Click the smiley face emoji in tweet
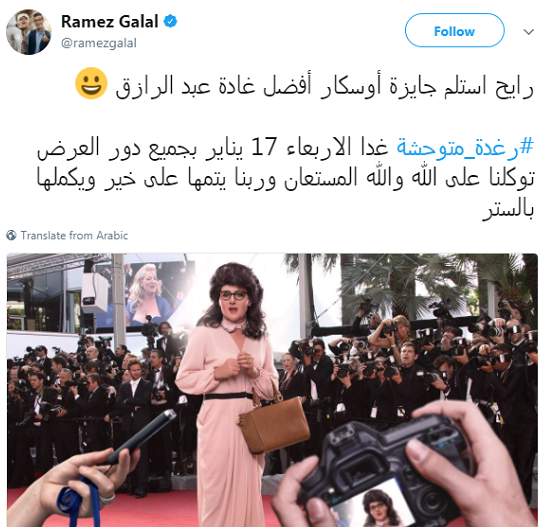 pos(91,83)
